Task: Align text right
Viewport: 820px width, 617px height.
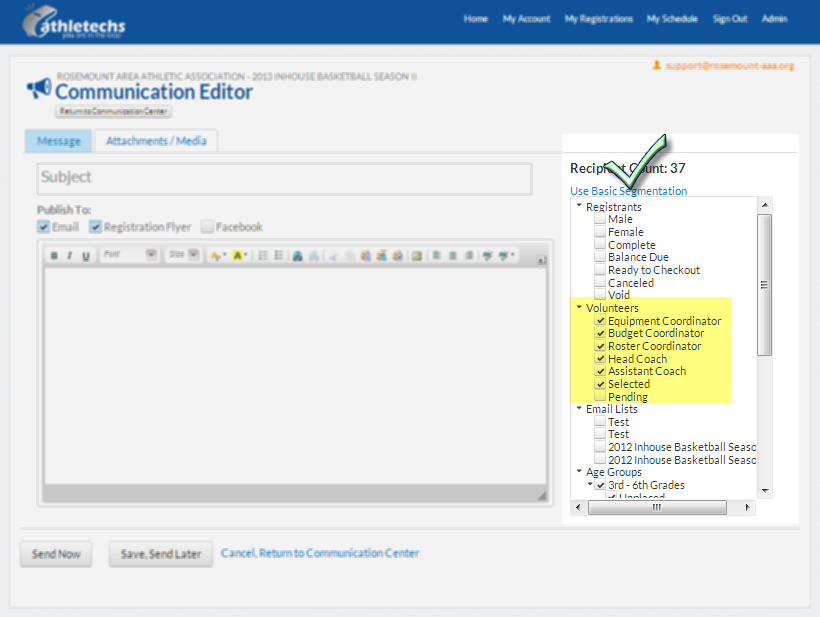Action: coord(469,255)
